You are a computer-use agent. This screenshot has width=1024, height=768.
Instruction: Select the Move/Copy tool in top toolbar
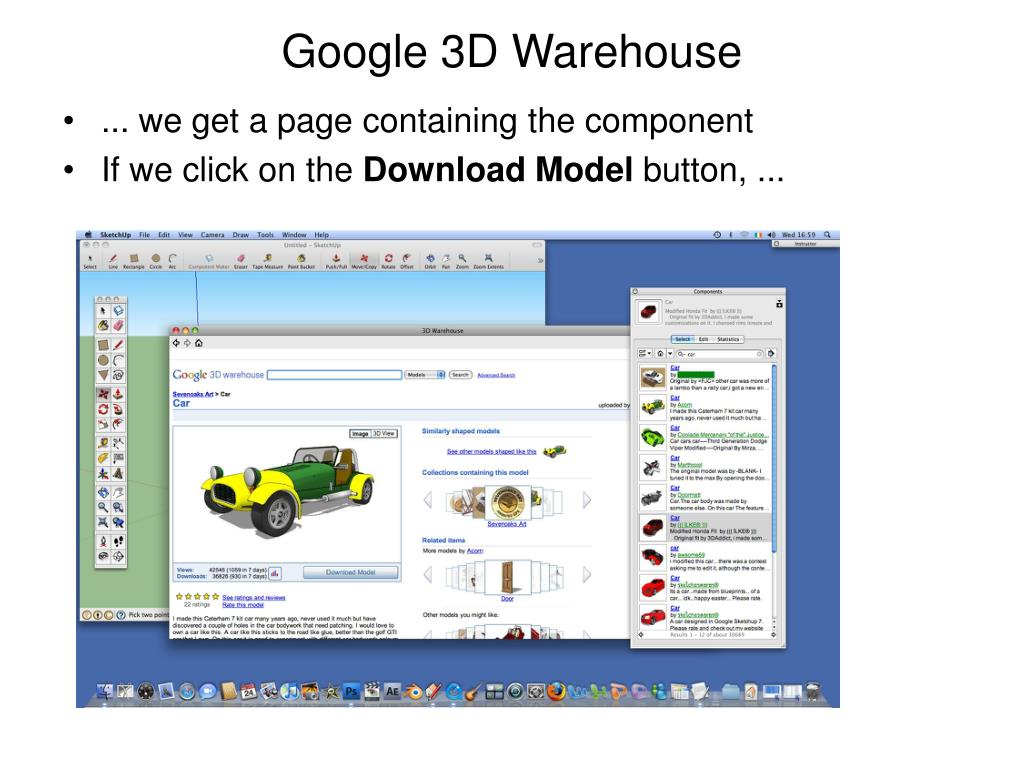[x=364, y=261]
